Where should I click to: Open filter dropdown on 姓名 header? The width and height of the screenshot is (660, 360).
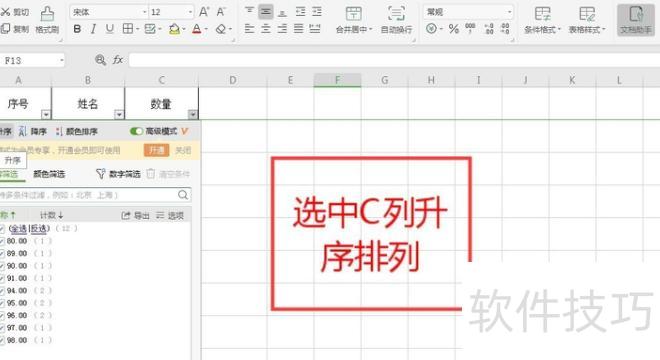tap(119, 115)
